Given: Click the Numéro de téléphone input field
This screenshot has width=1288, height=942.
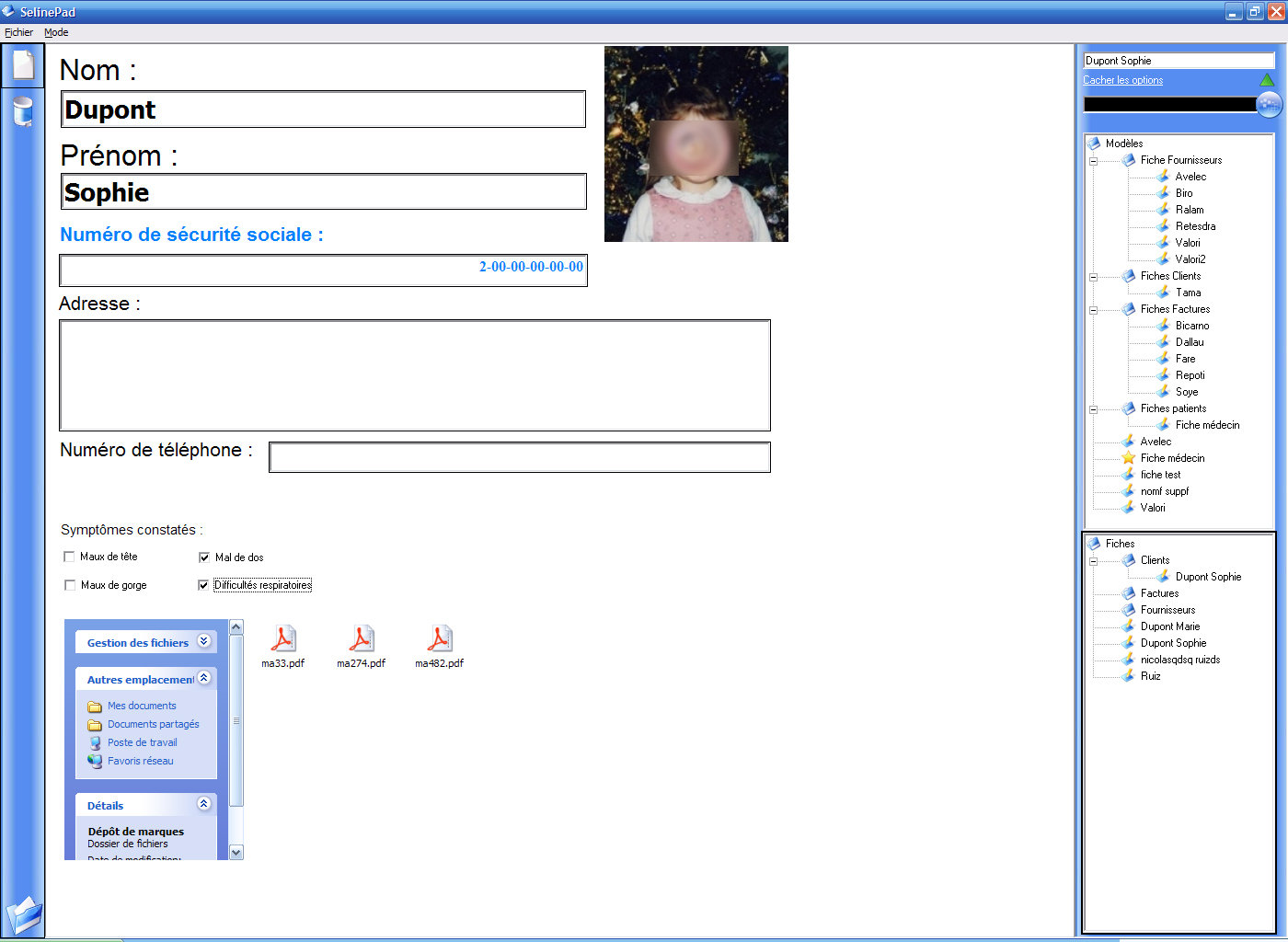Looking at the screenshot, I should [519, 457].
